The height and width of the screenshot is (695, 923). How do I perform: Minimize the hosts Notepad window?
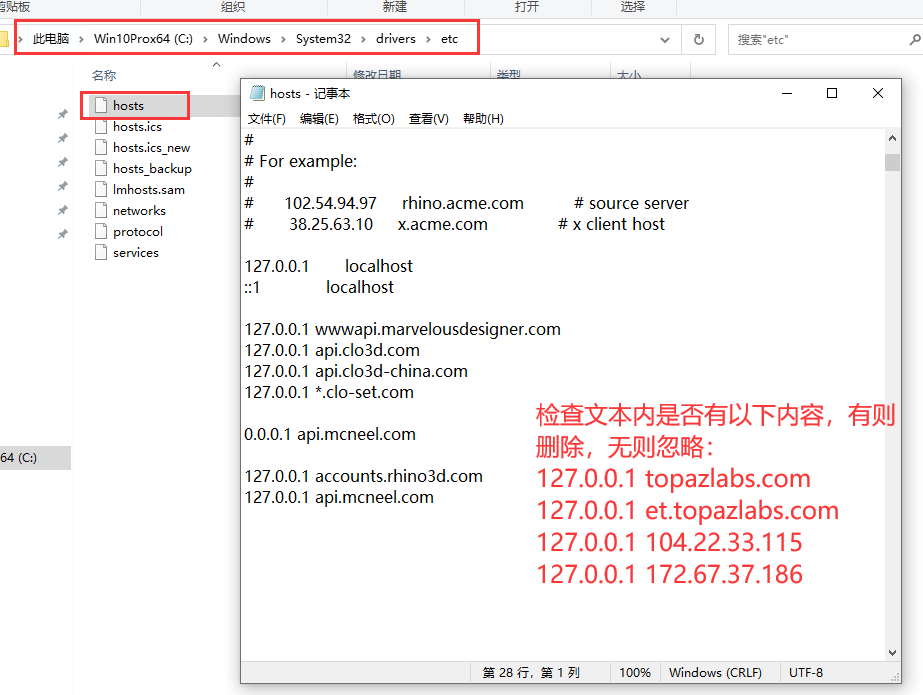tap(787, 93)
